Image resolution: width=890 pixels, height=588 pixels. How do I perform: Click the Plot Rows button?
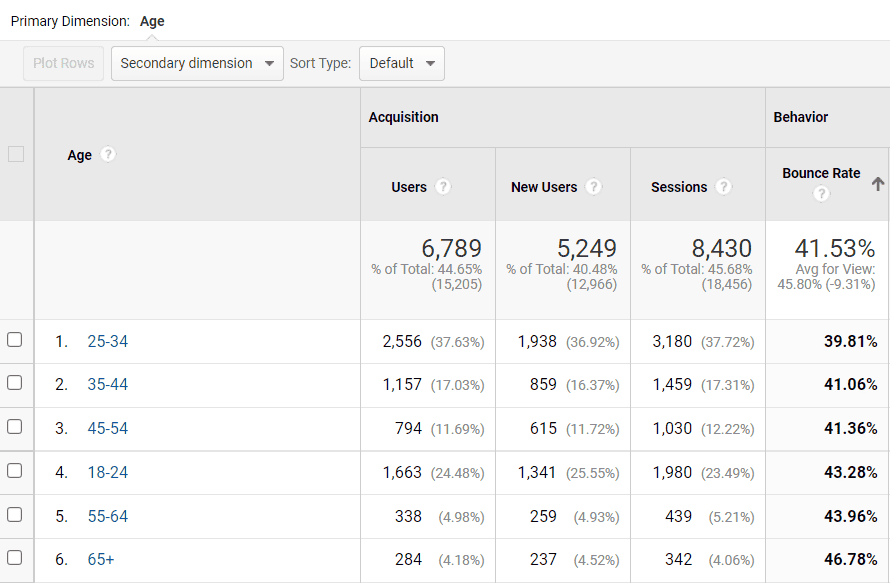point(63,63)
